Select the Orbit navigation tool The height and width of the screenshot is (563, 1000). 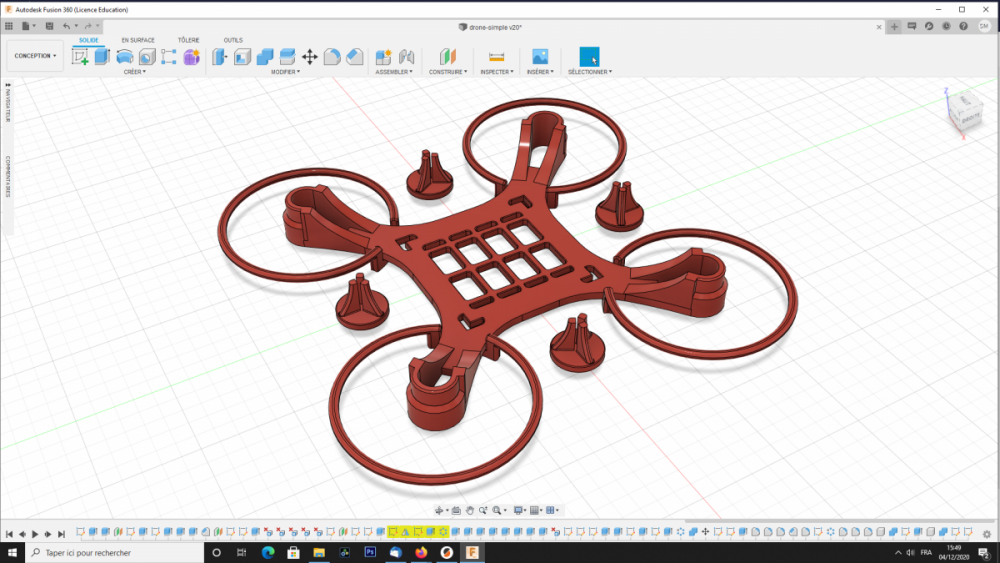(x=439, y=510)
